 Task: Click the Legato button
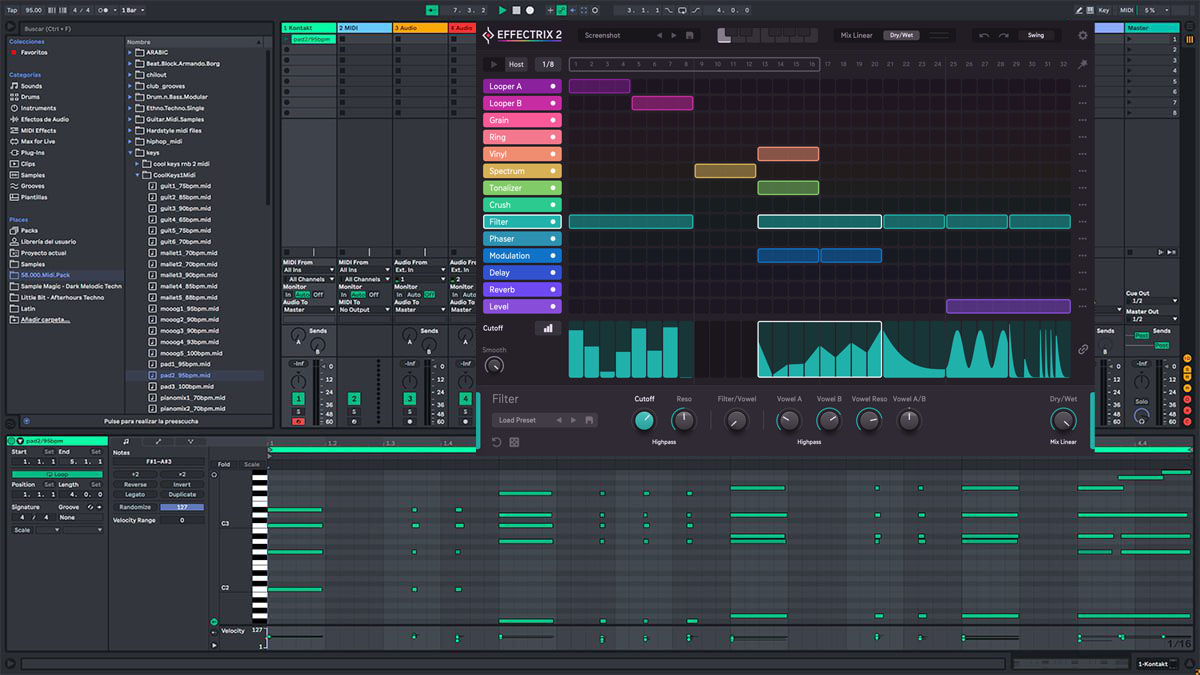[135, 495]
